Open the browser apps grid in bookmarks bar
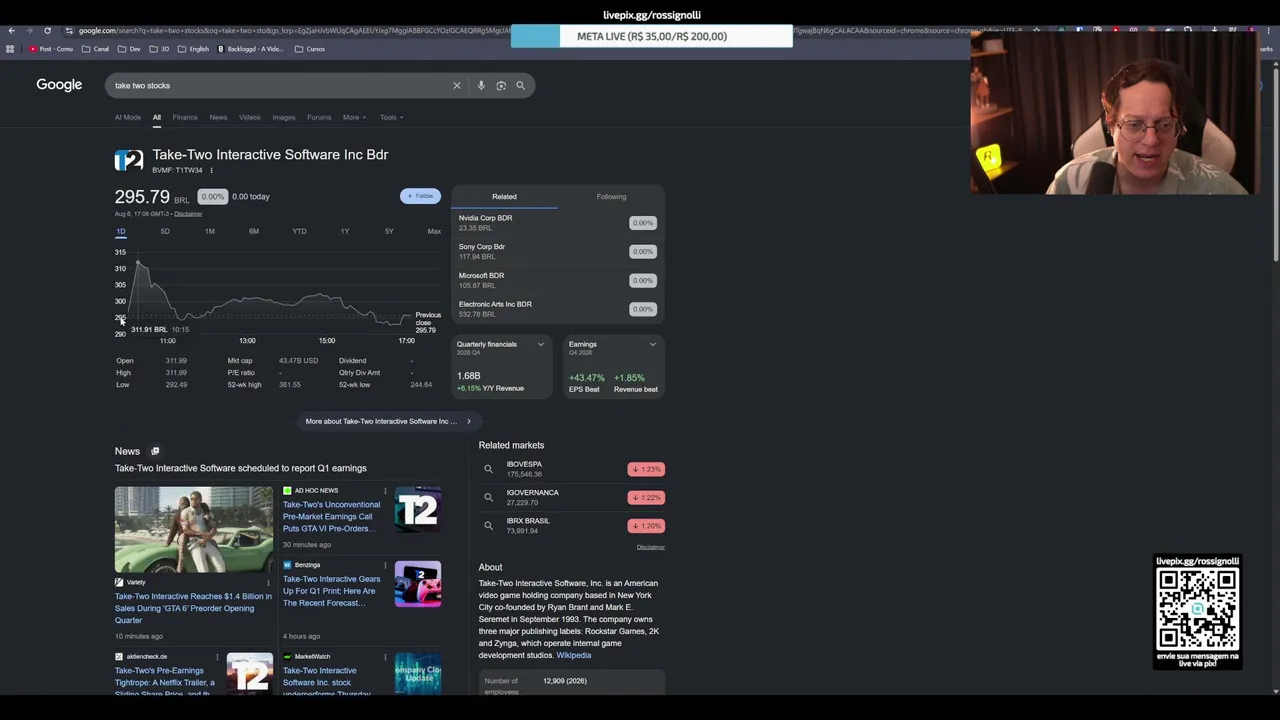Image resolution: width=1280 pixels, height=720 pixels. [x=10, y=49]
